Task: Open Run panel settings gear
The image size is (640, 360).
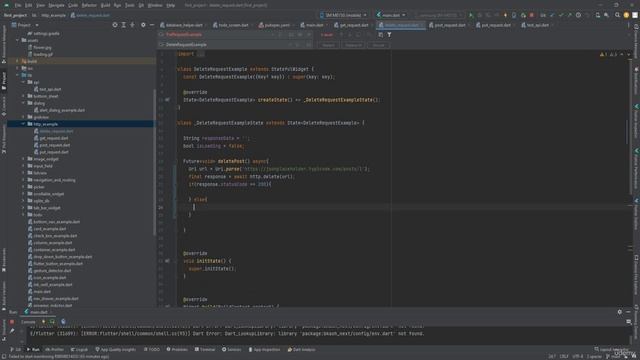Action: tap(620, 312)
